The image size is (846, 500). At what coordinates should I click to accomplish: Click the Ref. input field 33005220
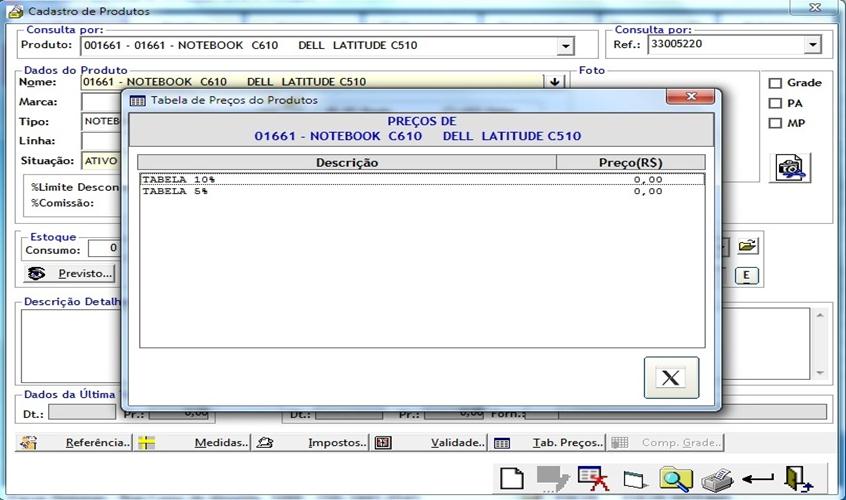pos(726,44)
